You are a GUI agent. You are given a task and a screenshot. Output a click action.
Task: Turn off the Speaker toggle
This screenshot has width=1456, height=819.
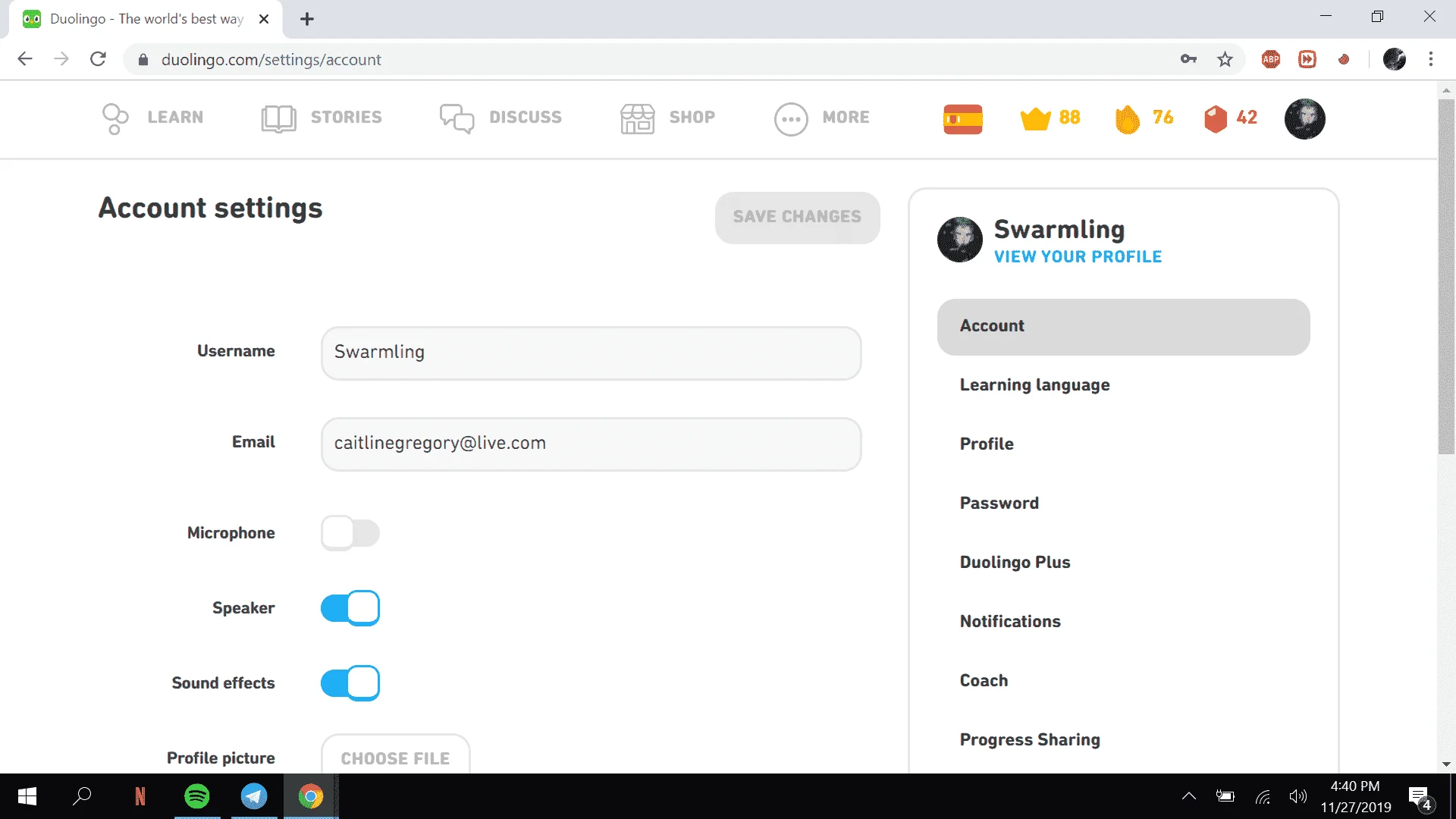(350, 608)
